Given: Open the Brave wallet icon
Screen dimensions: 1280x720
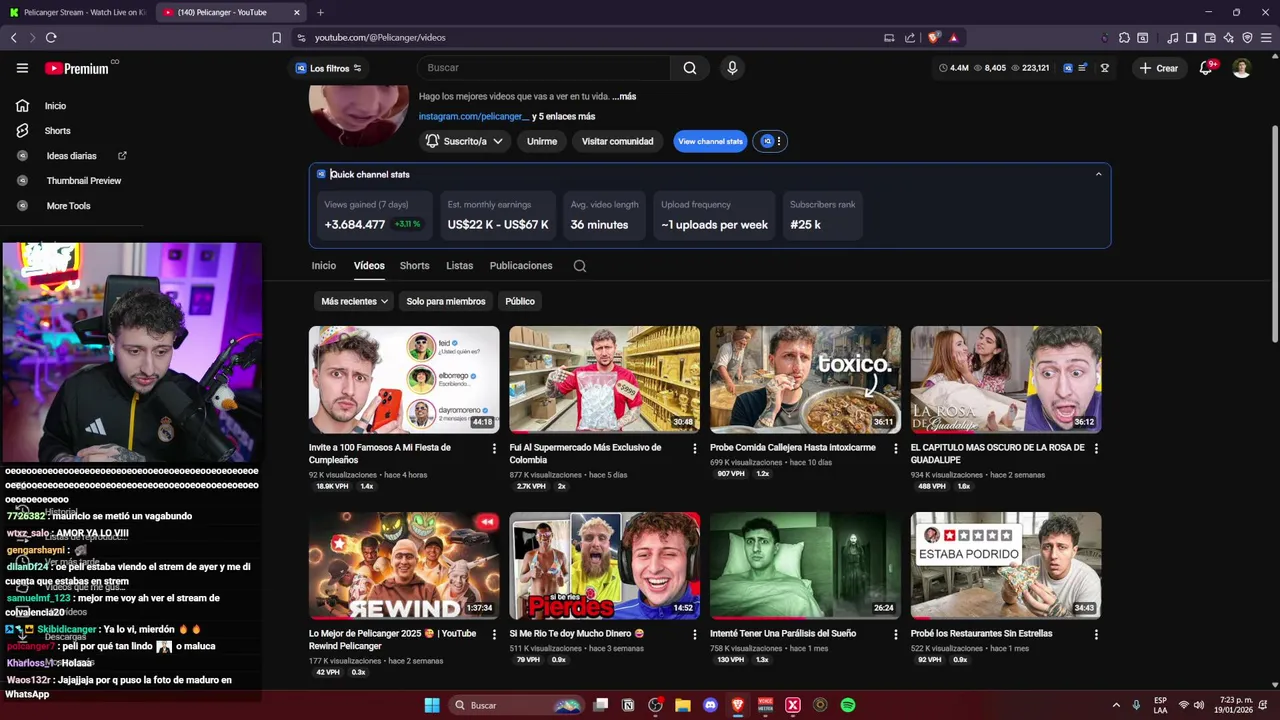Looking at the screenshot, I should tap(1210, 38).
